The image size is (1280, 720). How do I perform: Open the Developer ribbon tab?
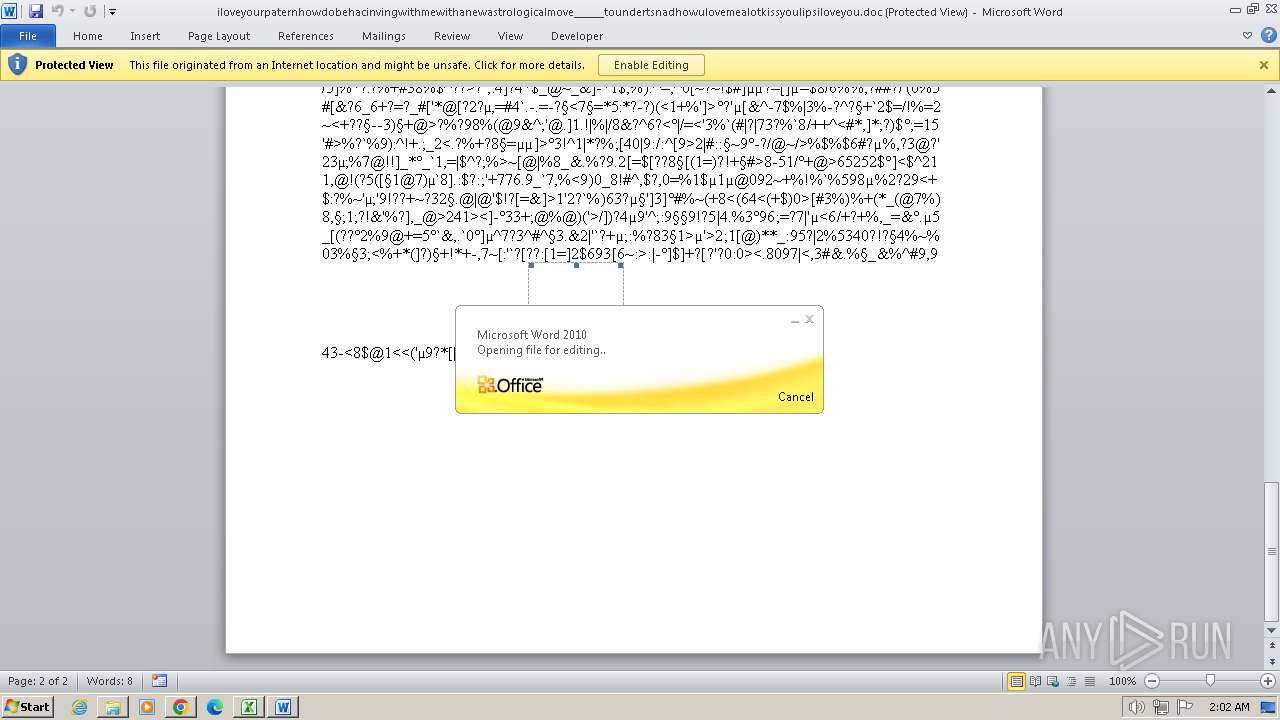point(577,36)
